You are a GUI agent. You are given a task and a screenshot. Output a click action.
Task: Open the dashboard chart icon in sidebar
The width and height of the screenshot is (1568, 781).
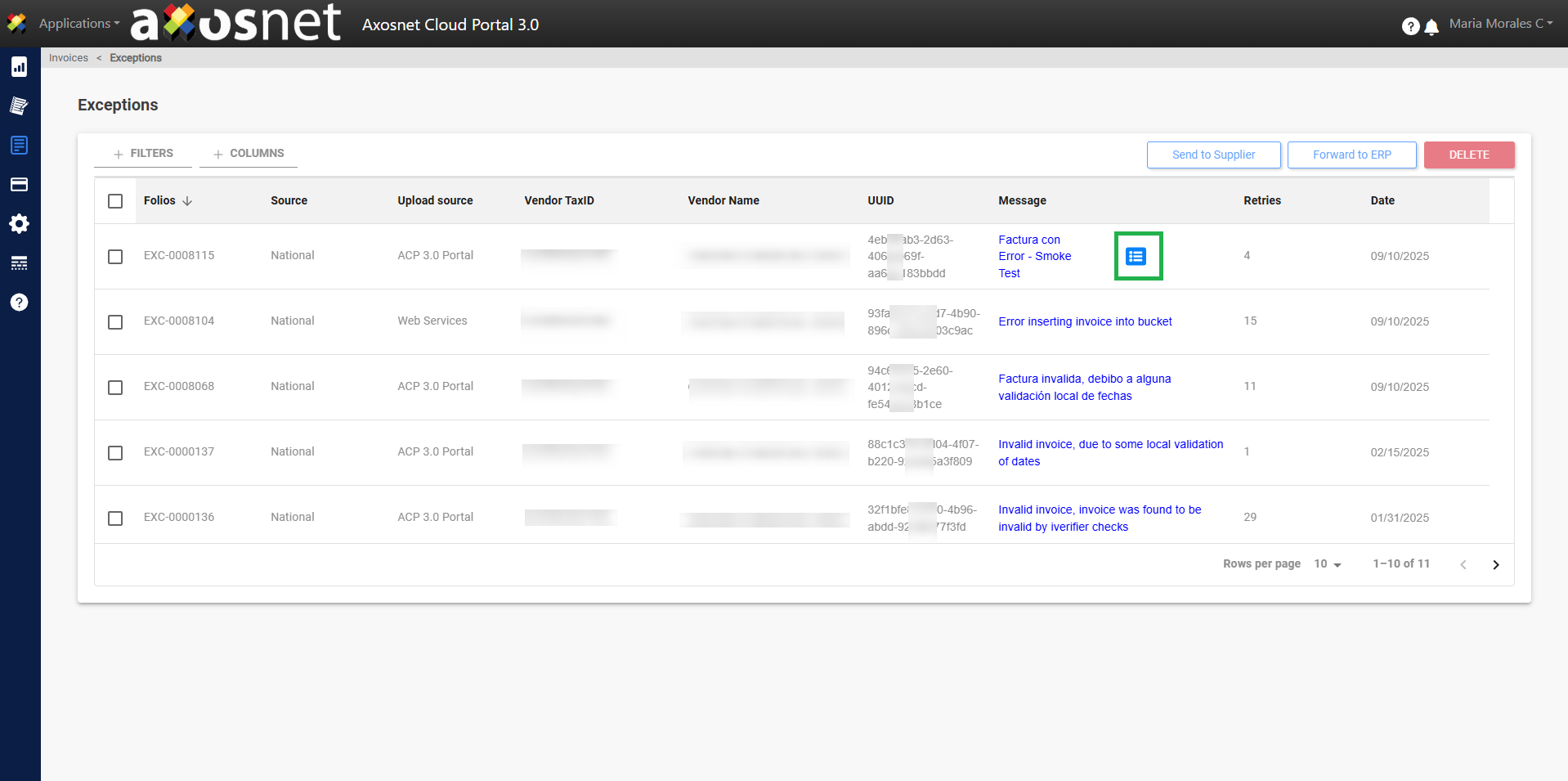[x=20, y=67]
